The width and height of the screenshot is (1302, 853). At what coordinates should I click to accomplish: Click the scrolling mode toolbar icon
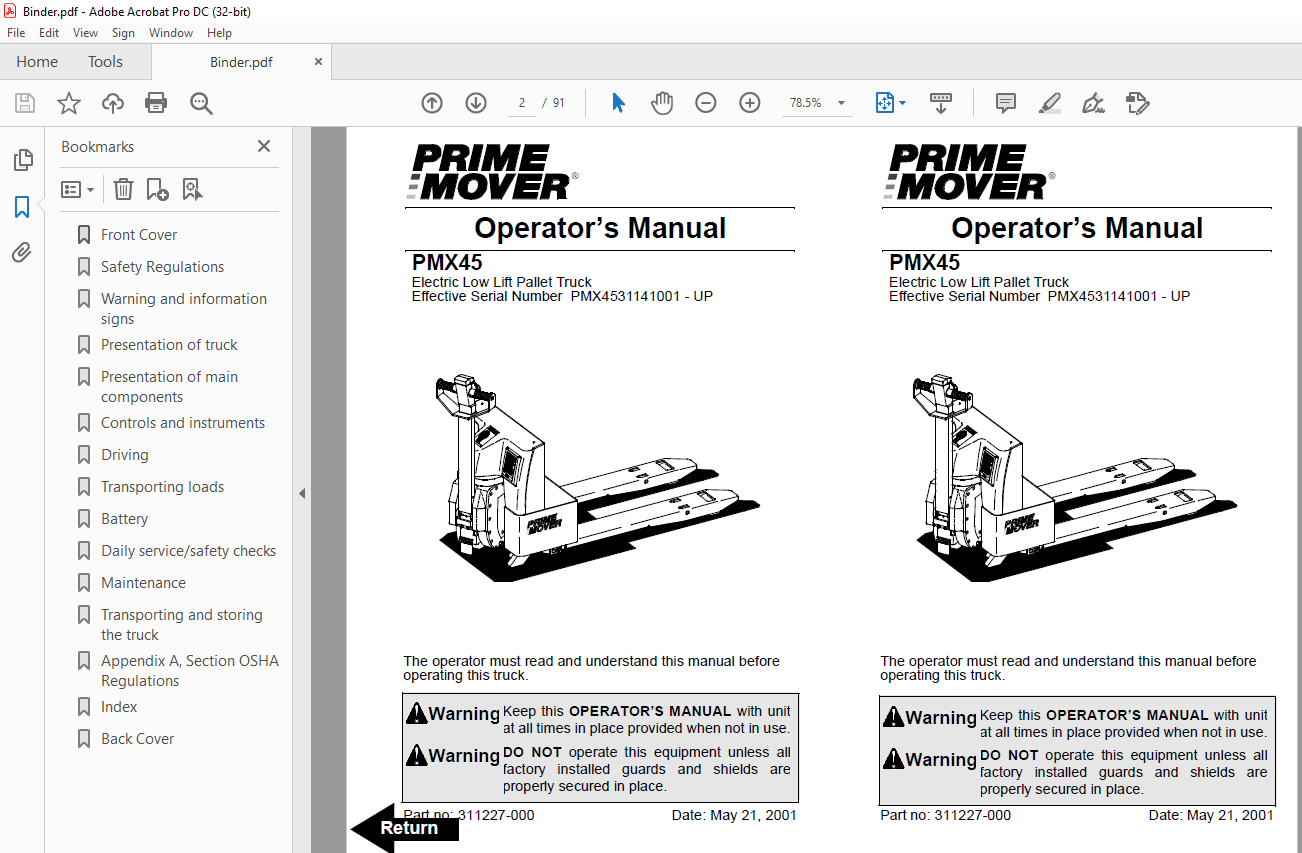(x=941, y=103)
